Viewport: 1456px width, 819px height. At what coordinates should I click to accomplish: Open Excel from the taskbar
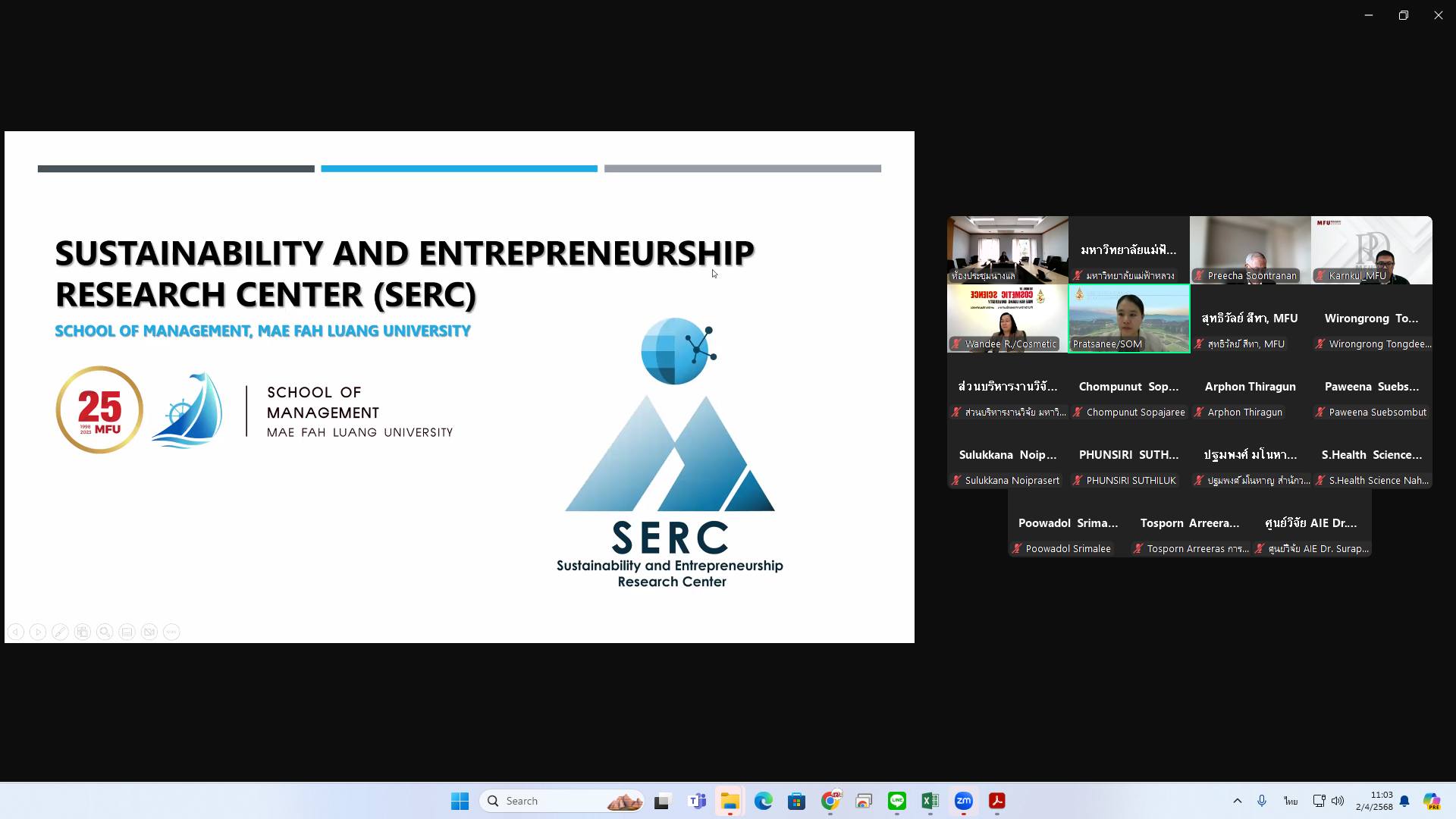coord(930,801)
